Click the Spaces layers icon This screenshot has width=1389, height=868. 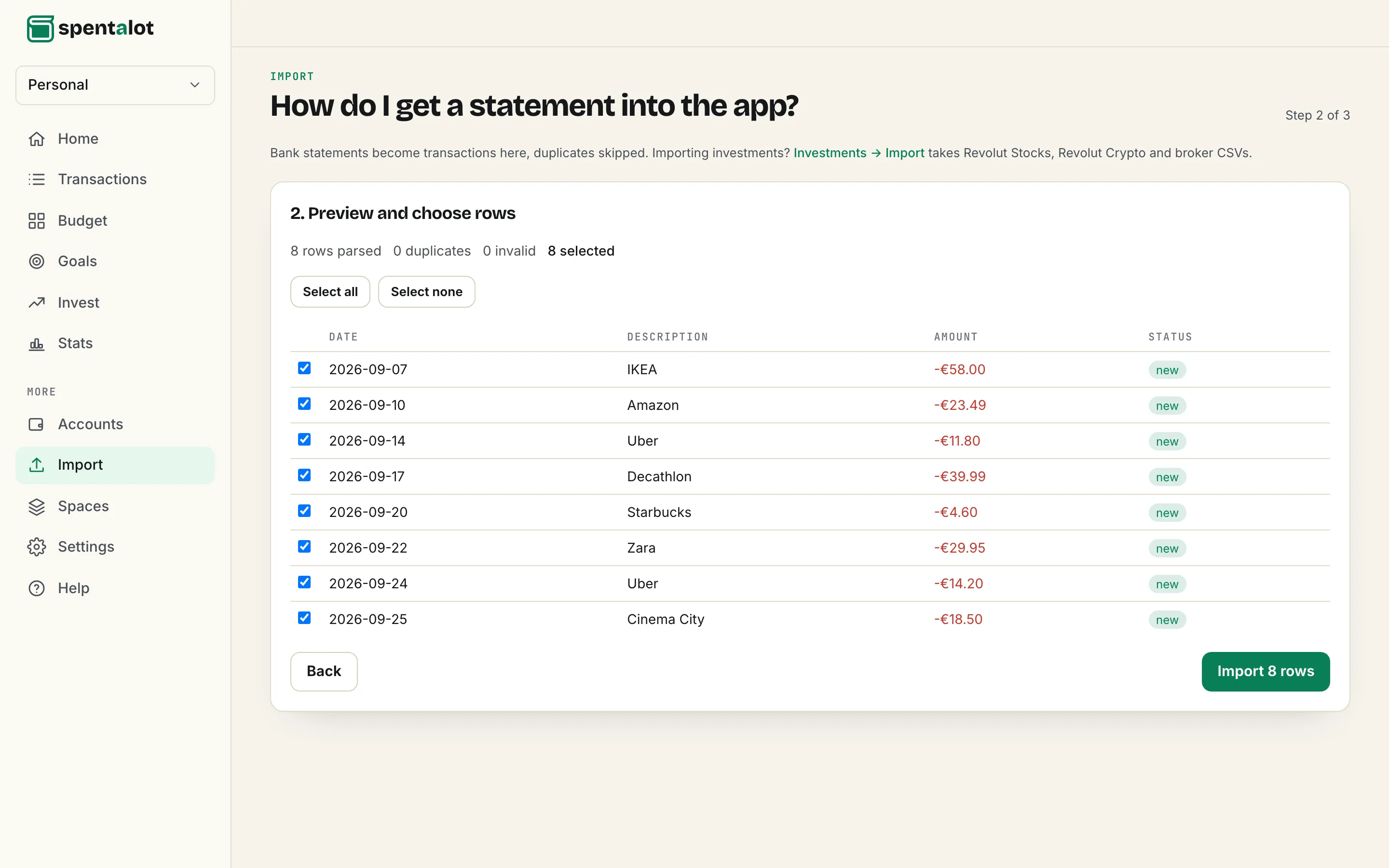[37, 506]
